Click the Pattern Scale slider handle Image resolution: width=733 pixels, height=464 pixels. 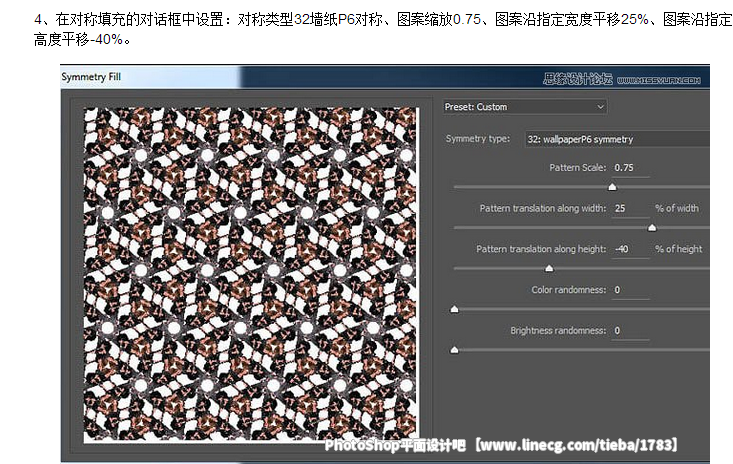click(612, 187)
